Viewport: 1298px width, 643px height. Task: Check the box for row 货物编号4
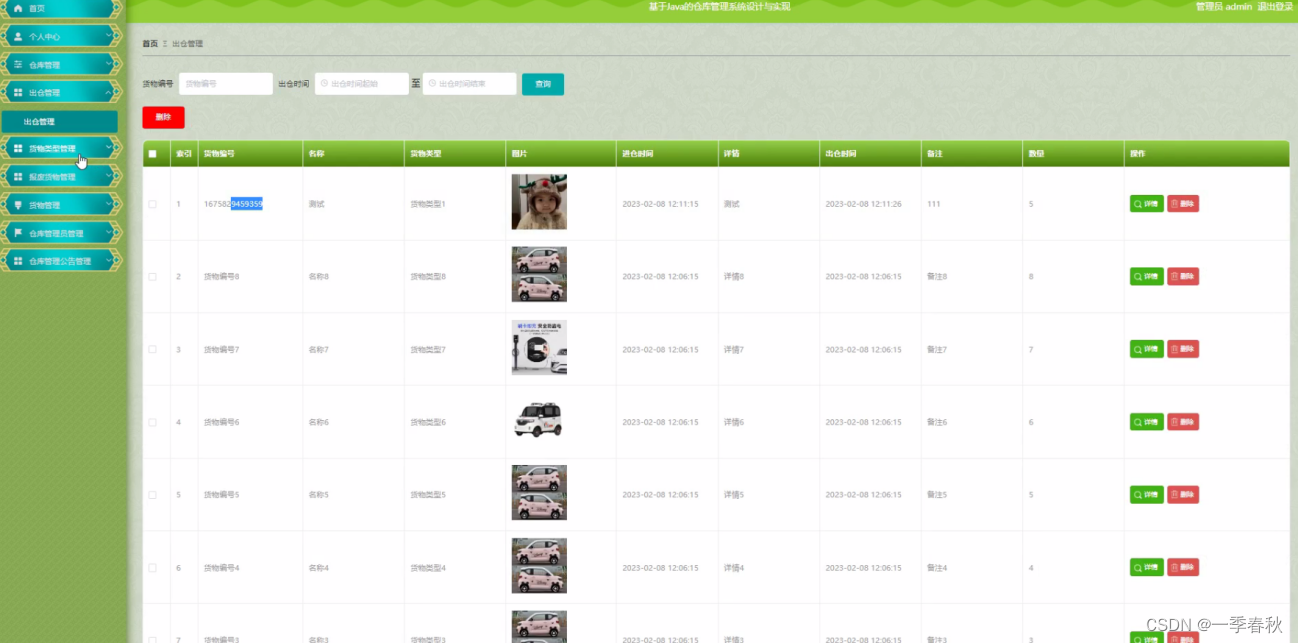[x=152, y=568]
